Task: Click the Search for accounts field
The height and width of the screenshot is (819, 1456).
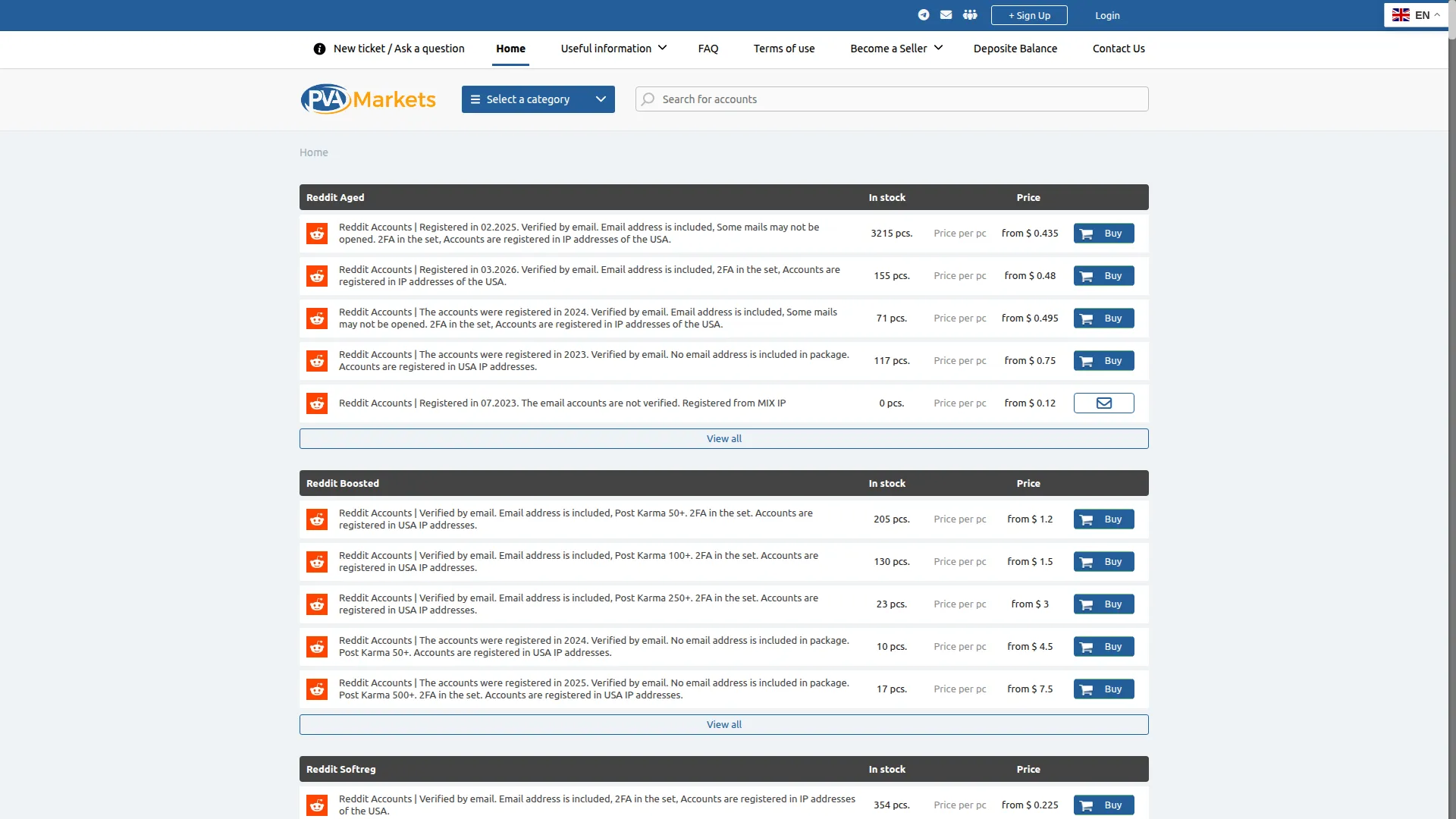Action: 892,99
